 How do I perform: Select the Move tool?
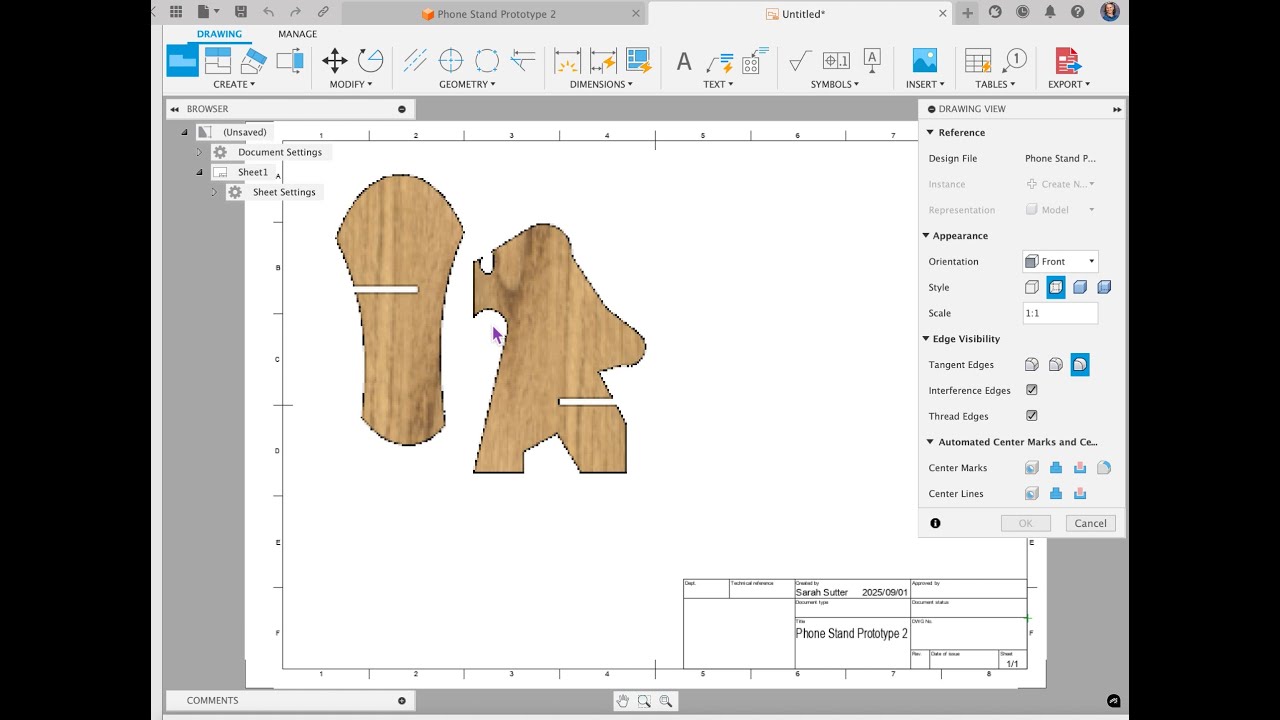[335, 61]
